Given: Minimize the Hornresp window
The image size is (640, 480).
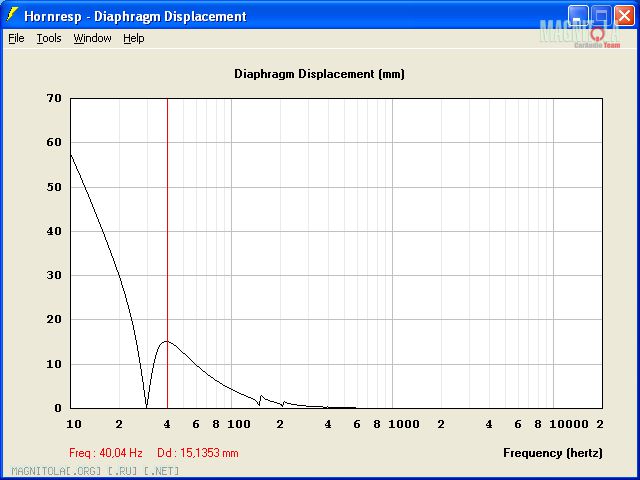Looking at the screenshot, I should click(579, 16).
